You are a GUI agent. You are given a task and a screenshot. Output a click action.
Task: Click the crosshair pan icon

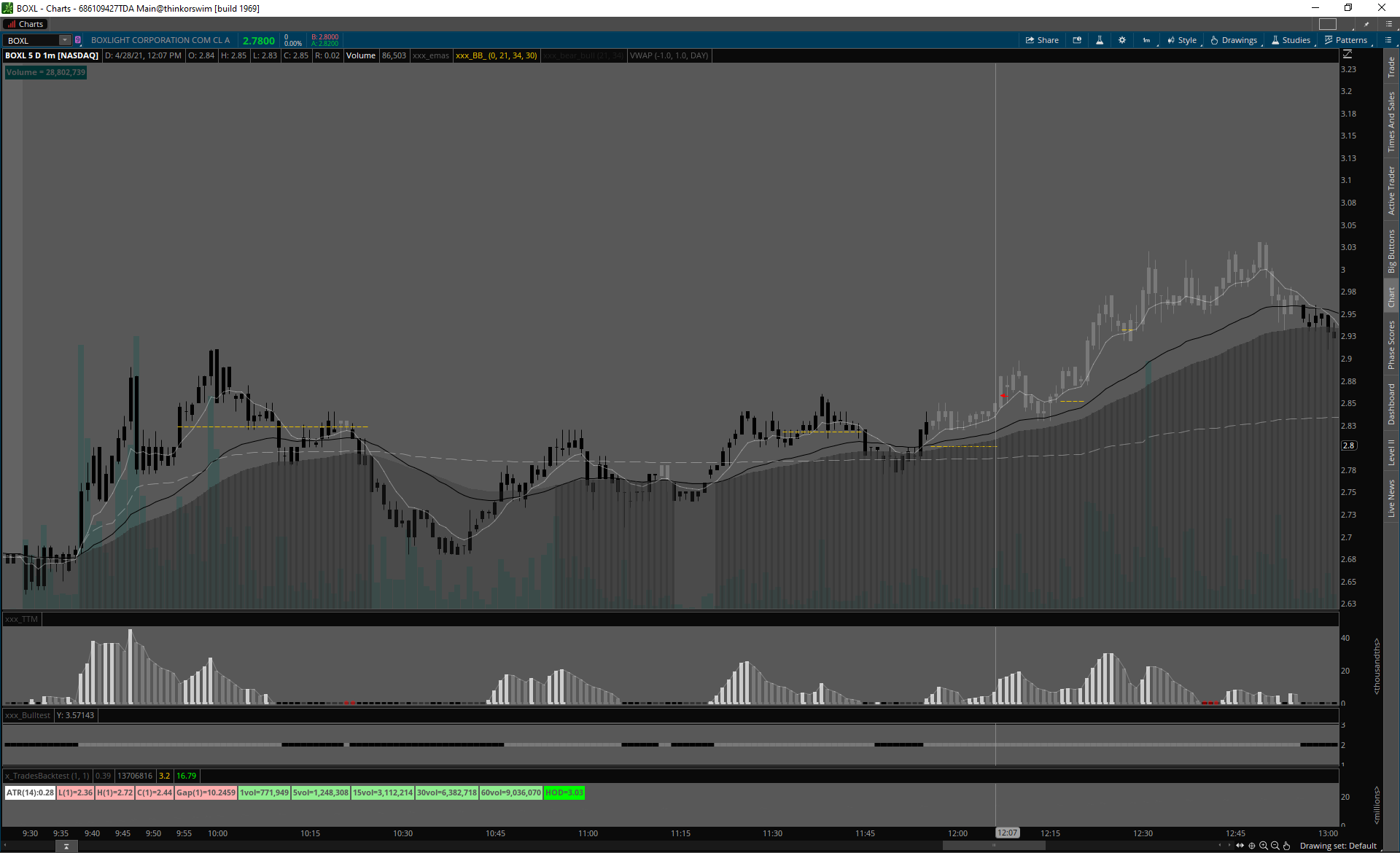[1252, 846]
